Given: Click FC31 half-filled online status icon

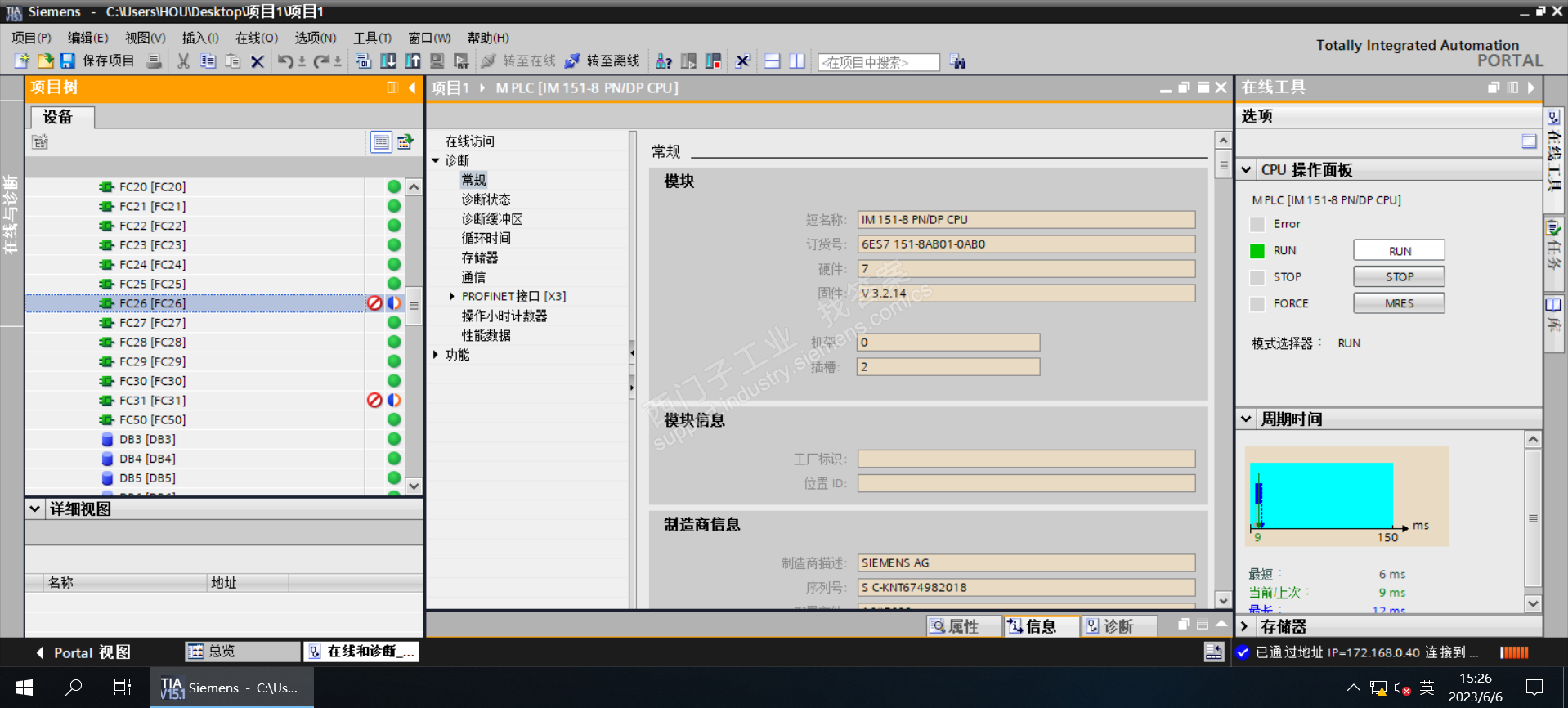Looking at the screenshot, I should tap(394, 401).
